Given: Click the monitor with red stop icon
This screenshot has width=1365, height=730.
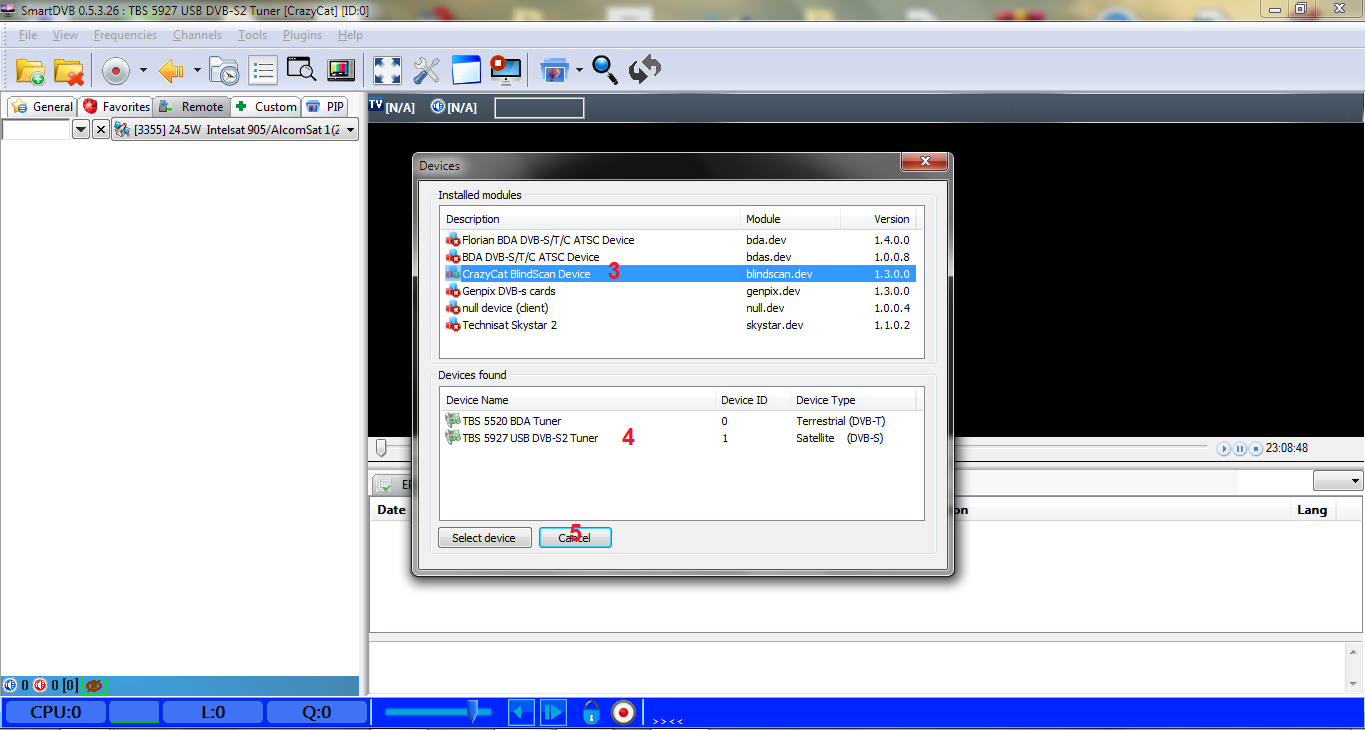Looking at the screenshot, I should (506, 70).
